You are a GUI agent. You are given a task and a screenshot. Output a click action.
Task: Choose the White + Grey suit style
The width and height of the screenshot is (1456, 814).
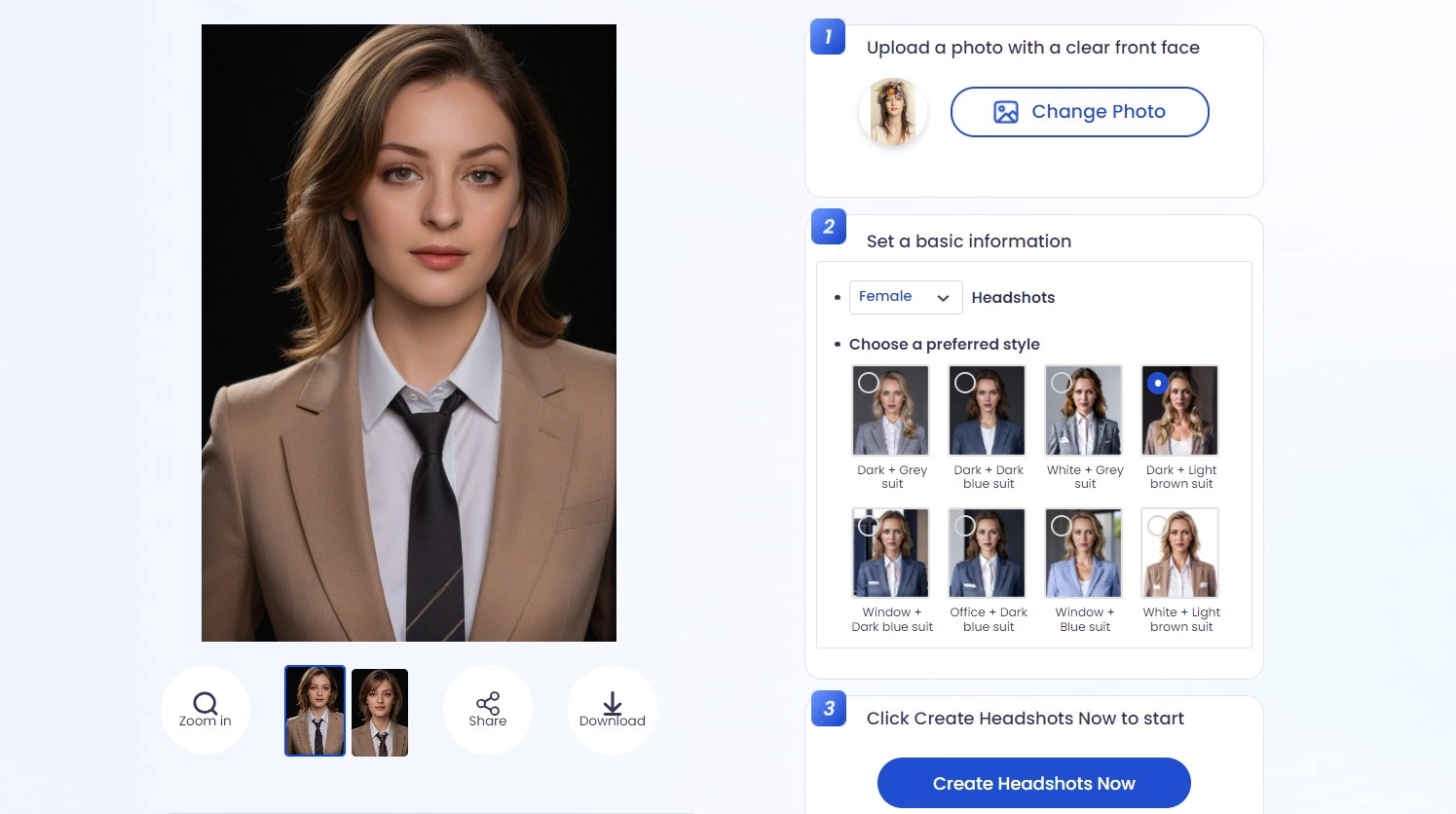pyautogui.click(x=1084, y=411)
